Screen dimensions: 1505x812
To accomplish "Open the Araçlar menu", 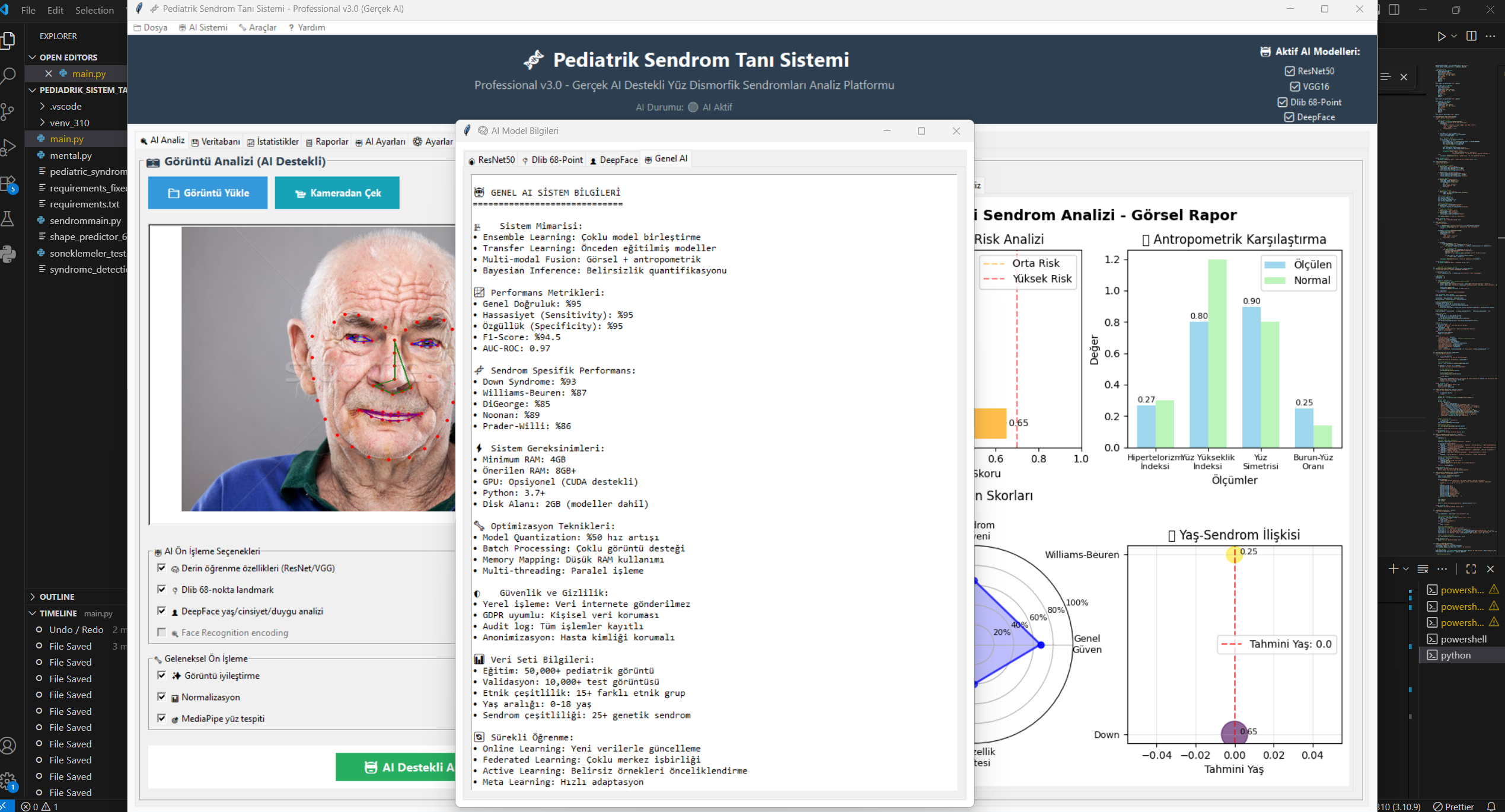I will 258,27.
